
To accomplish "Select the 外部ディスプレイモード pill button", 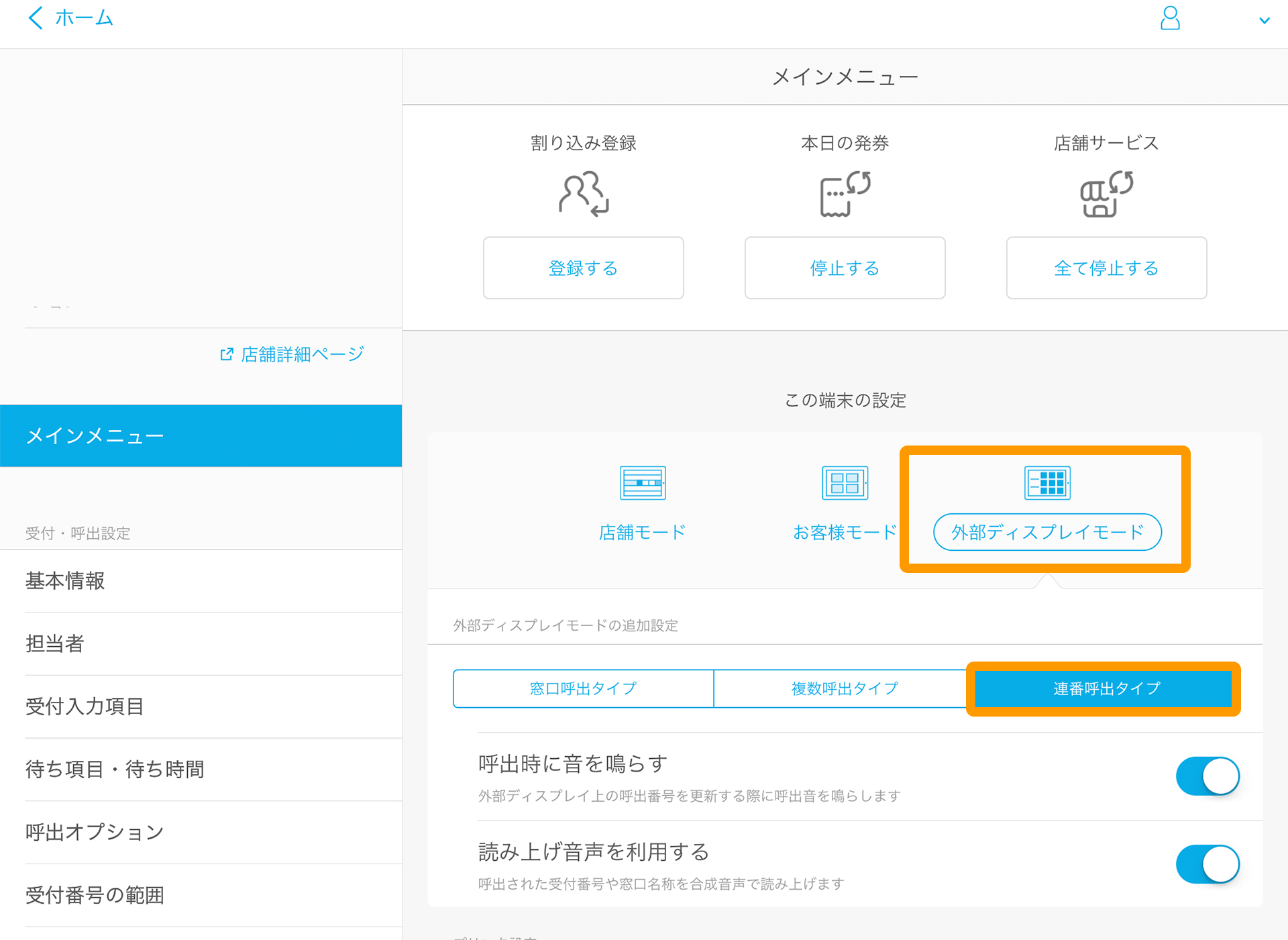I will click(1048, 532).
